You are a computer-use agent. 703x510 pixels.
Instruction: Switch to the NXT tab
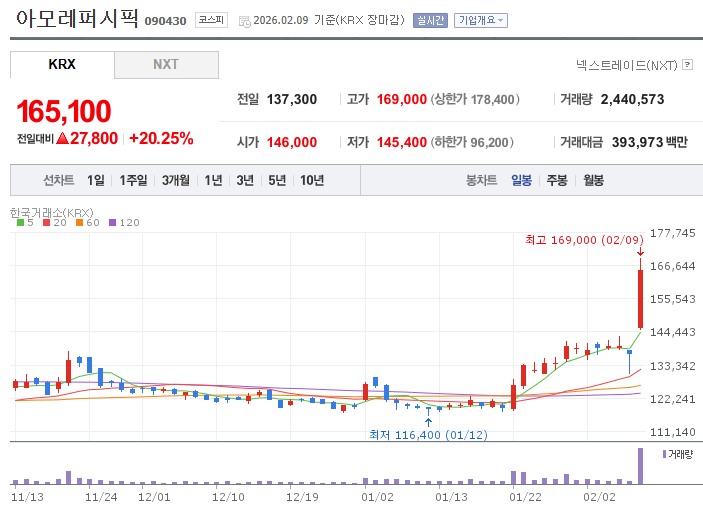(x=166, y=65)
